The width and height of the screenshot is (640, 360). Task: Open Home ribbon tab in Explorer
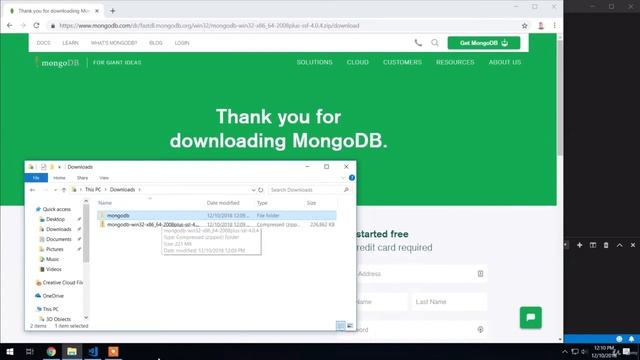pyautogui.click(x=59, y=178)
